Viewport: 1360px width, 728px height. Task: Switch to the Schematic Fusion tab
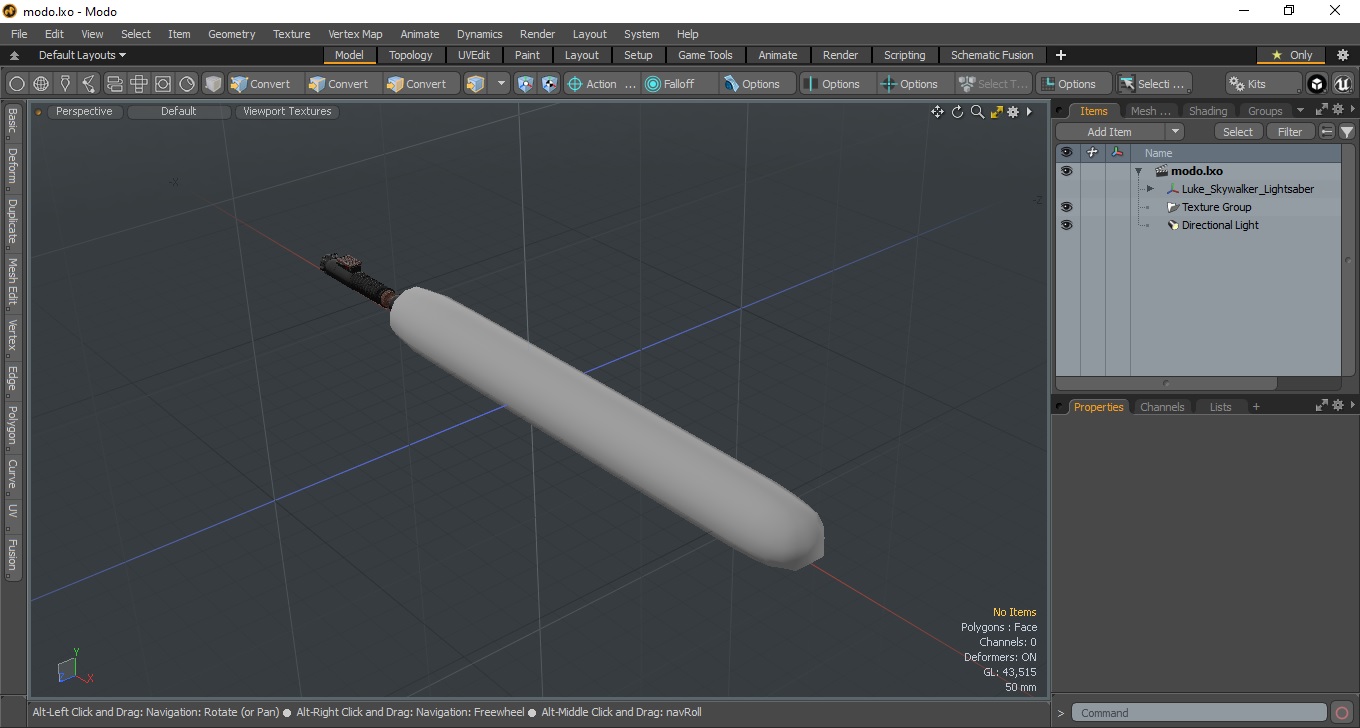(x=992, y=55)
